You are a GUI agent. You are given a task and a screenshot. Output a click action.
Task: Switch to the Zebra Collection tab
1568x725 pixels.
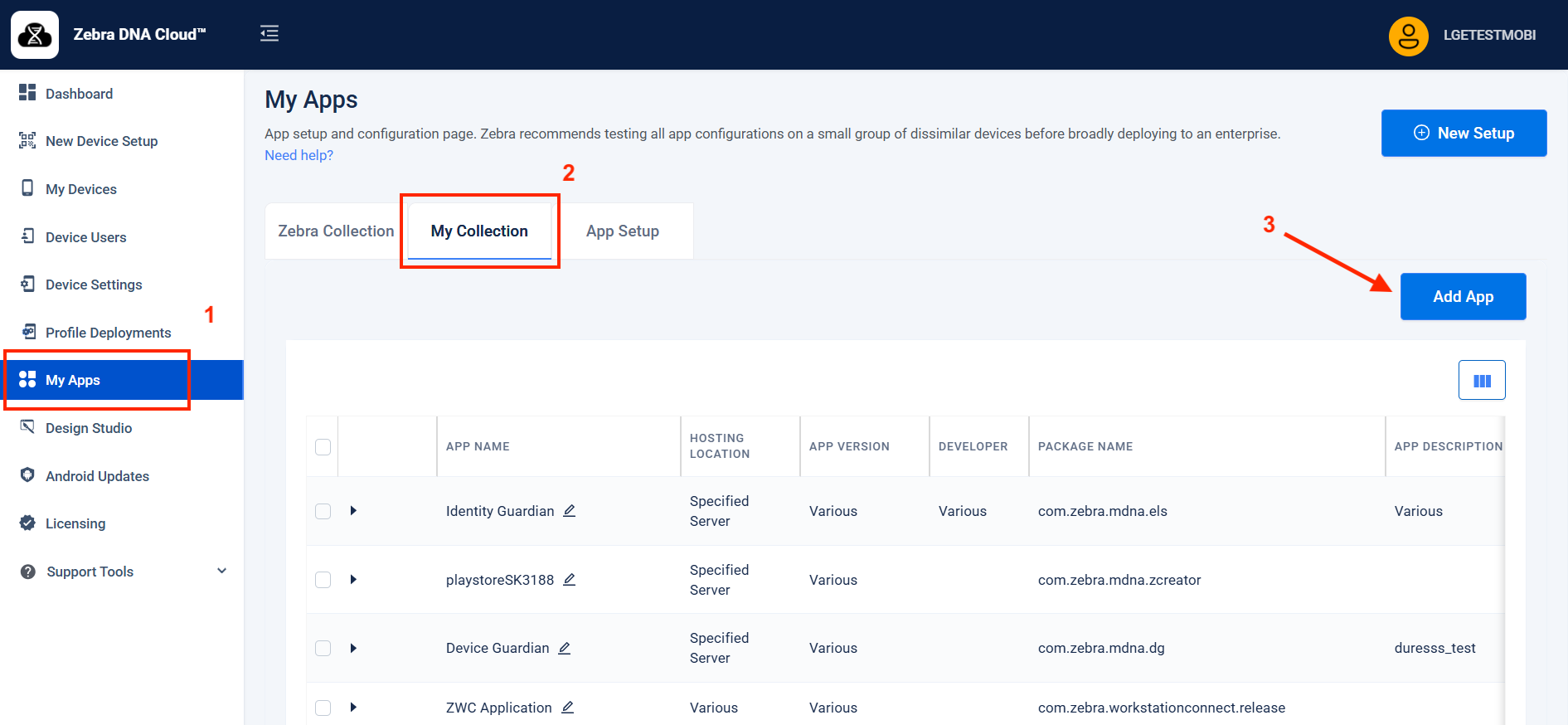point(336,231)
